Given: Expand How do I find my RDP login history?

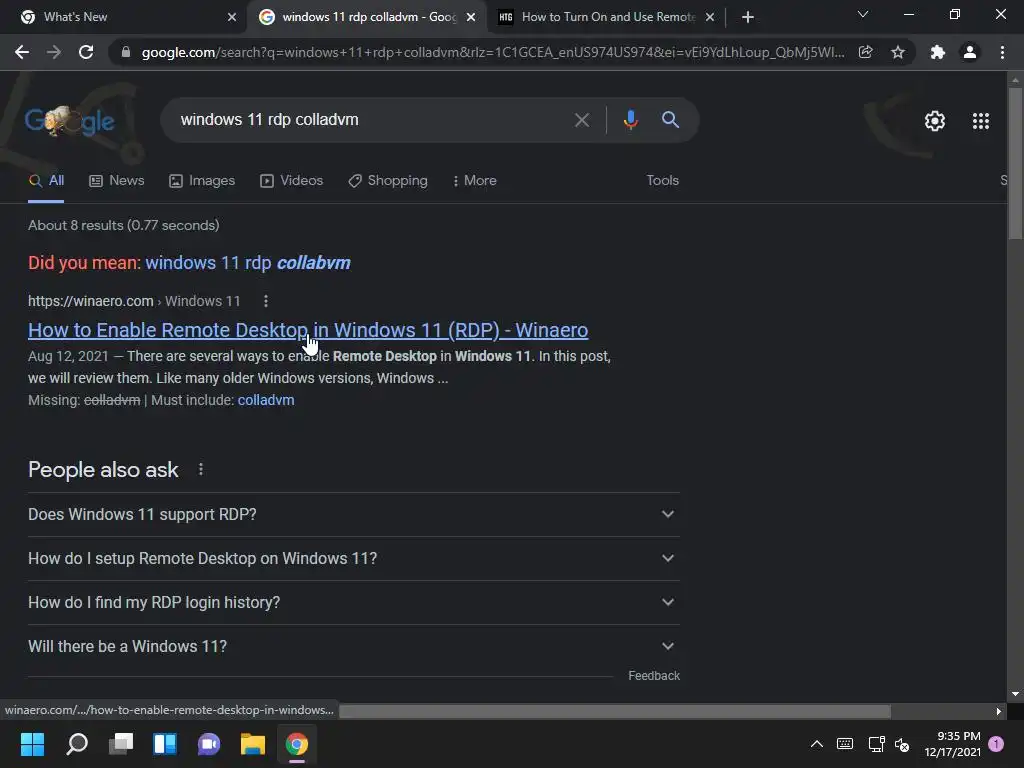Looking at the screenshot, I should [353, 602].
